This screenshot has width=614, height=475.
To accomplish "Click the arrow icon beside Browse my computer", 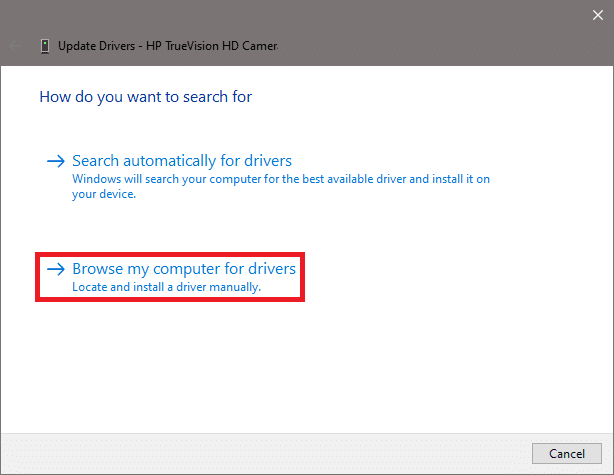I will 56,269.
